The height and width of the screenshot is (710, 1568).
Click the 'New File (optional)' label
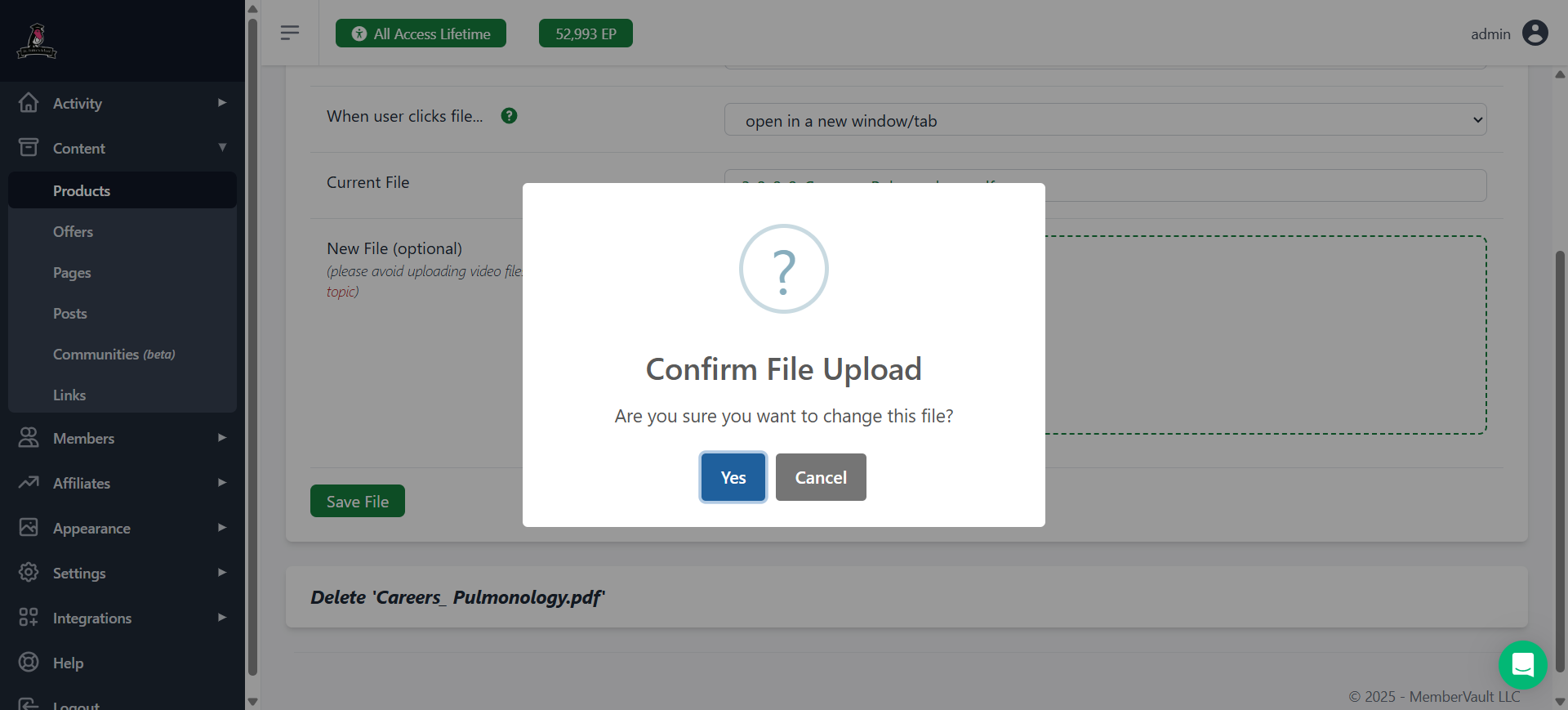[x=394, y=248]
